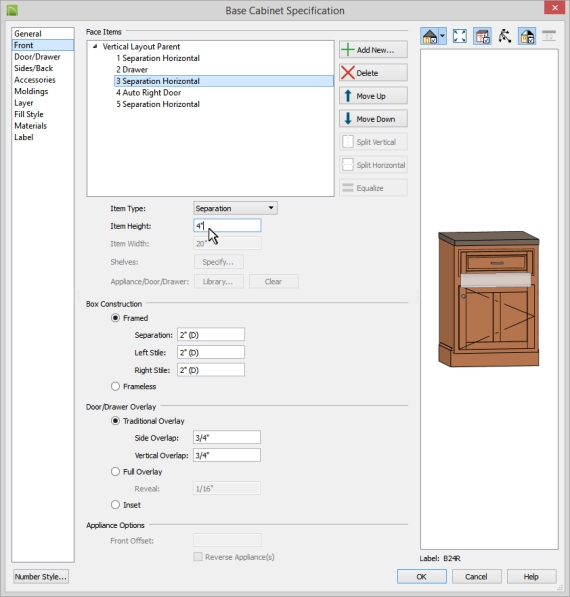
Task: Click the house rendering view icon
Action: [x=429, y=37]
